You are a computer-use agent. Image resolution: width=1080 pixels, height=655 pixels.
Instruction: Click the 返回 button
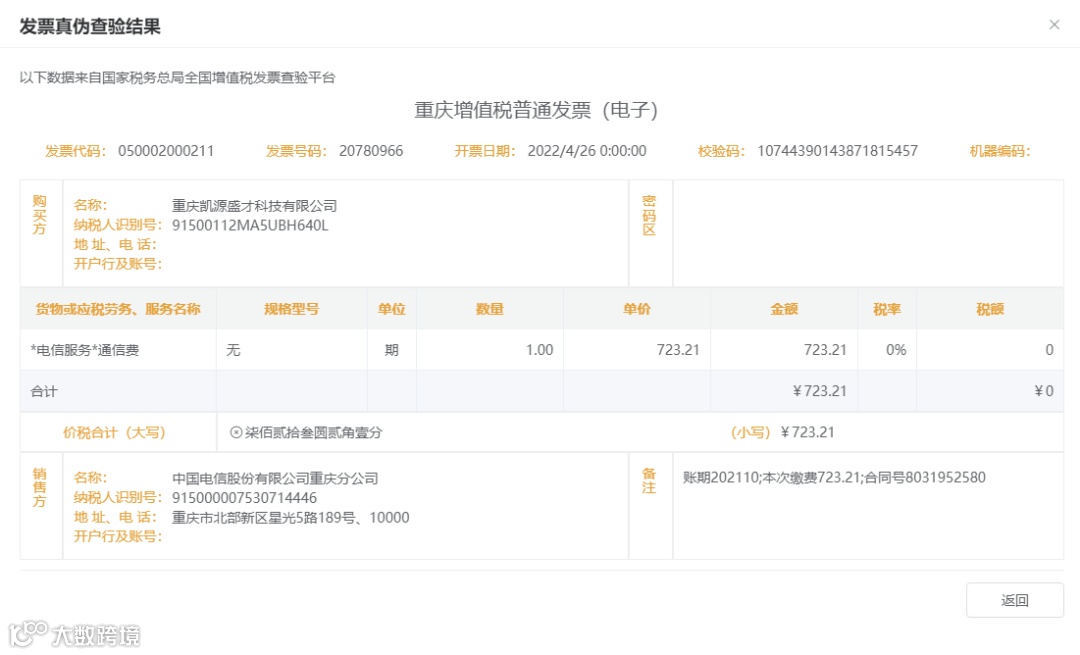(1015, 600)
